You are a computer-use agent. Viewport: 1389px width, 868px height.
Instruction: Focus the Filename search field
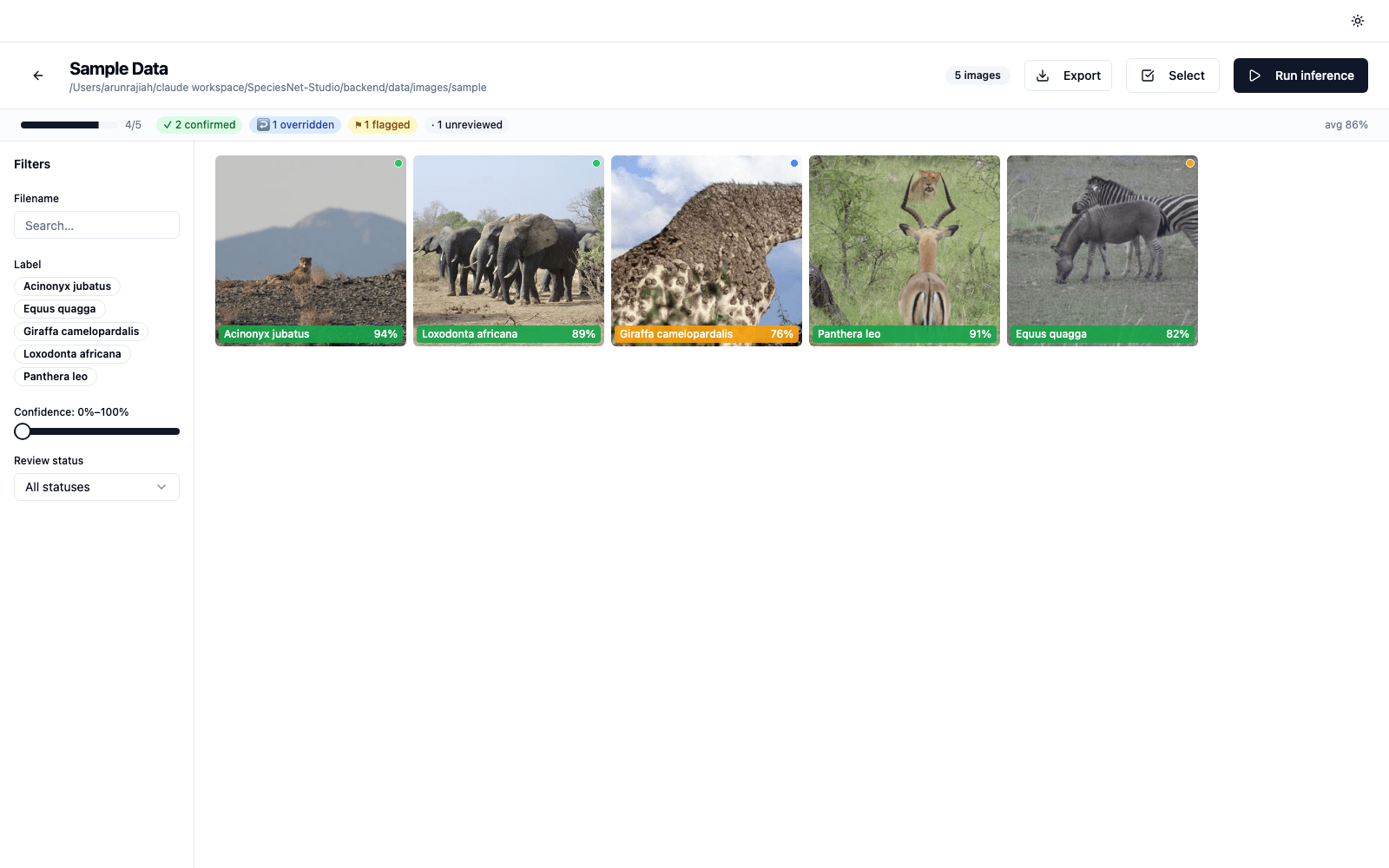[x=96, y=225]
